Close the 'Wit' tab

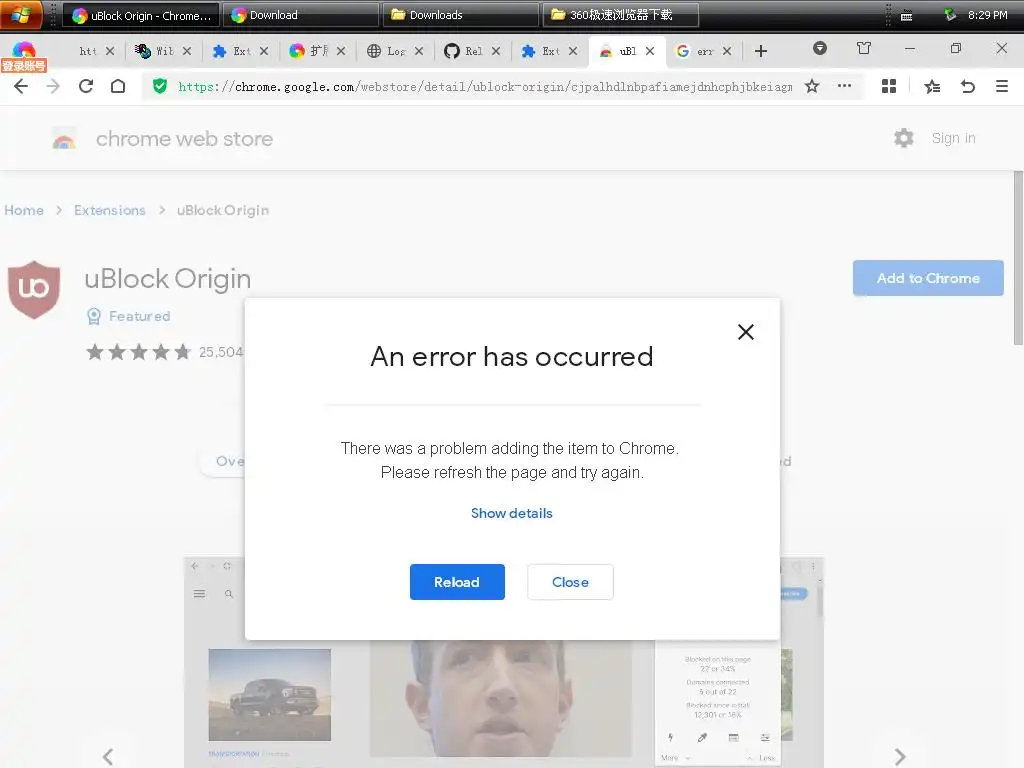[187, 51]
